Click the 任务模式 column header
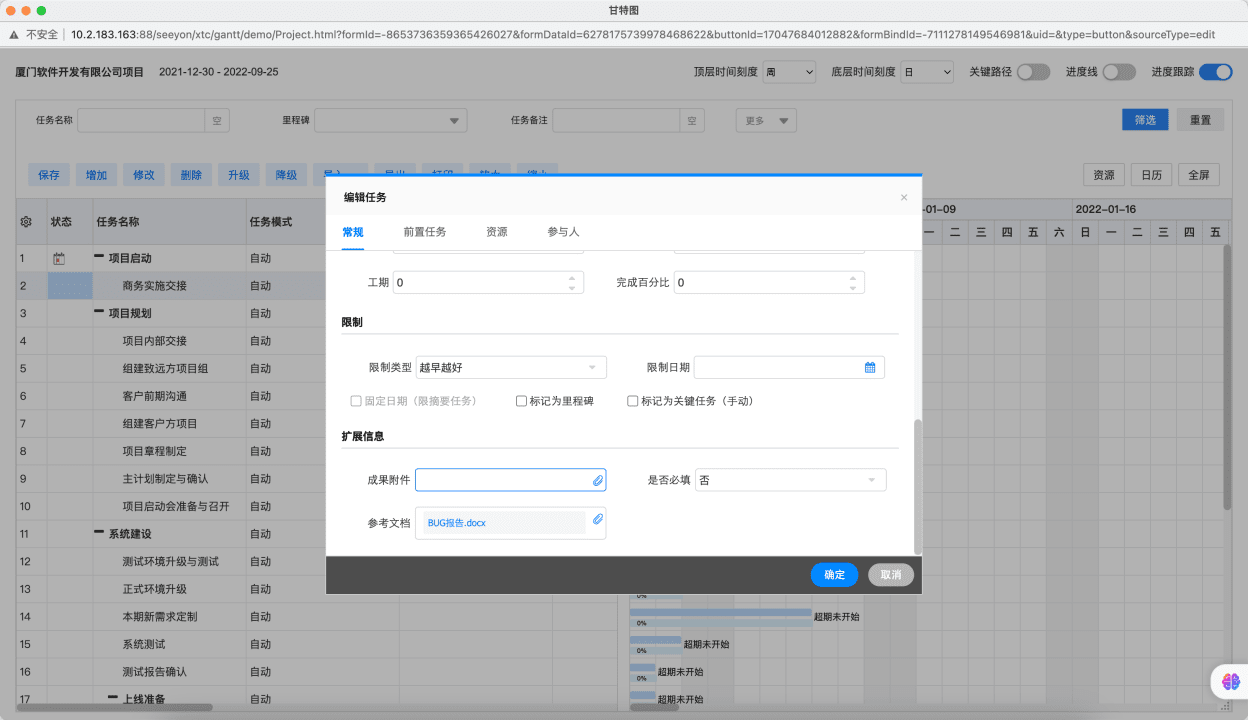 point(270,222)
